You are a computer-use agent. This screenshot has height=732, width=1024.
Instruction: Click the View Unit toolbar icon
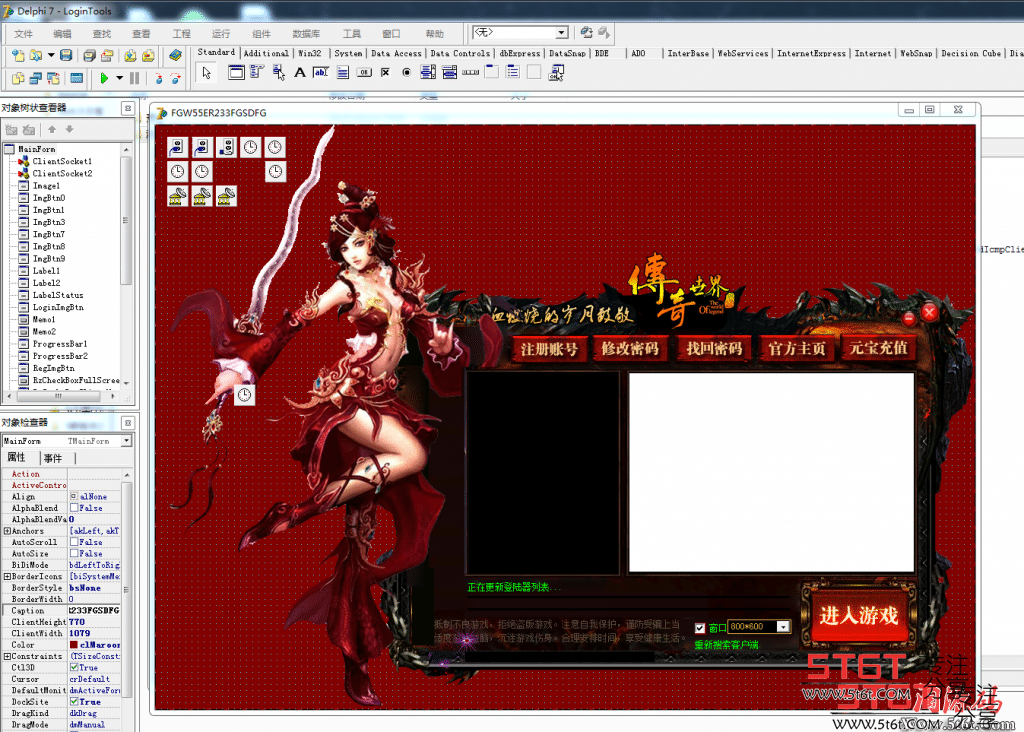(x=18, y=78)
